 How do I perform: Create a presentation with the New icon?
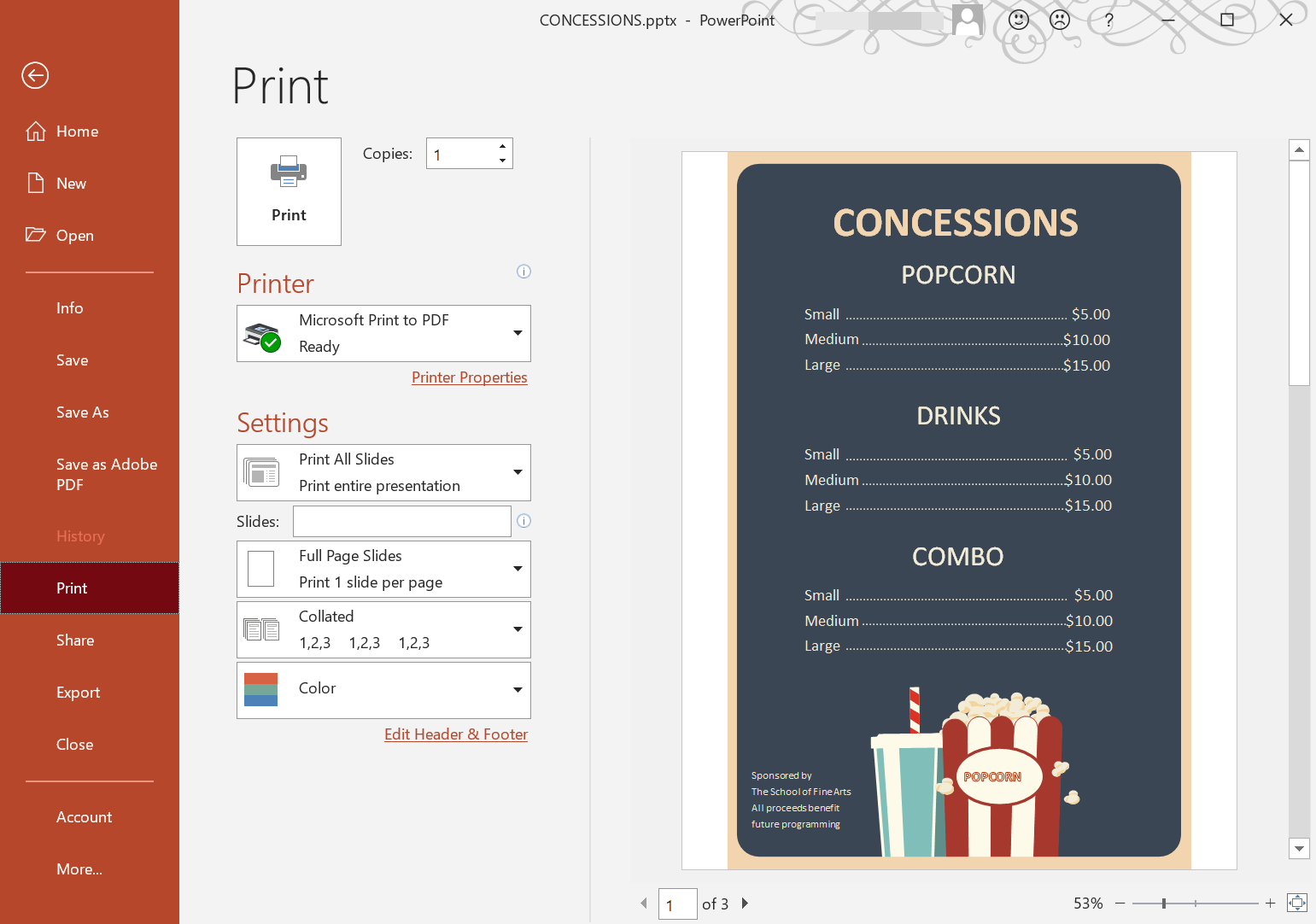point(35,183)
